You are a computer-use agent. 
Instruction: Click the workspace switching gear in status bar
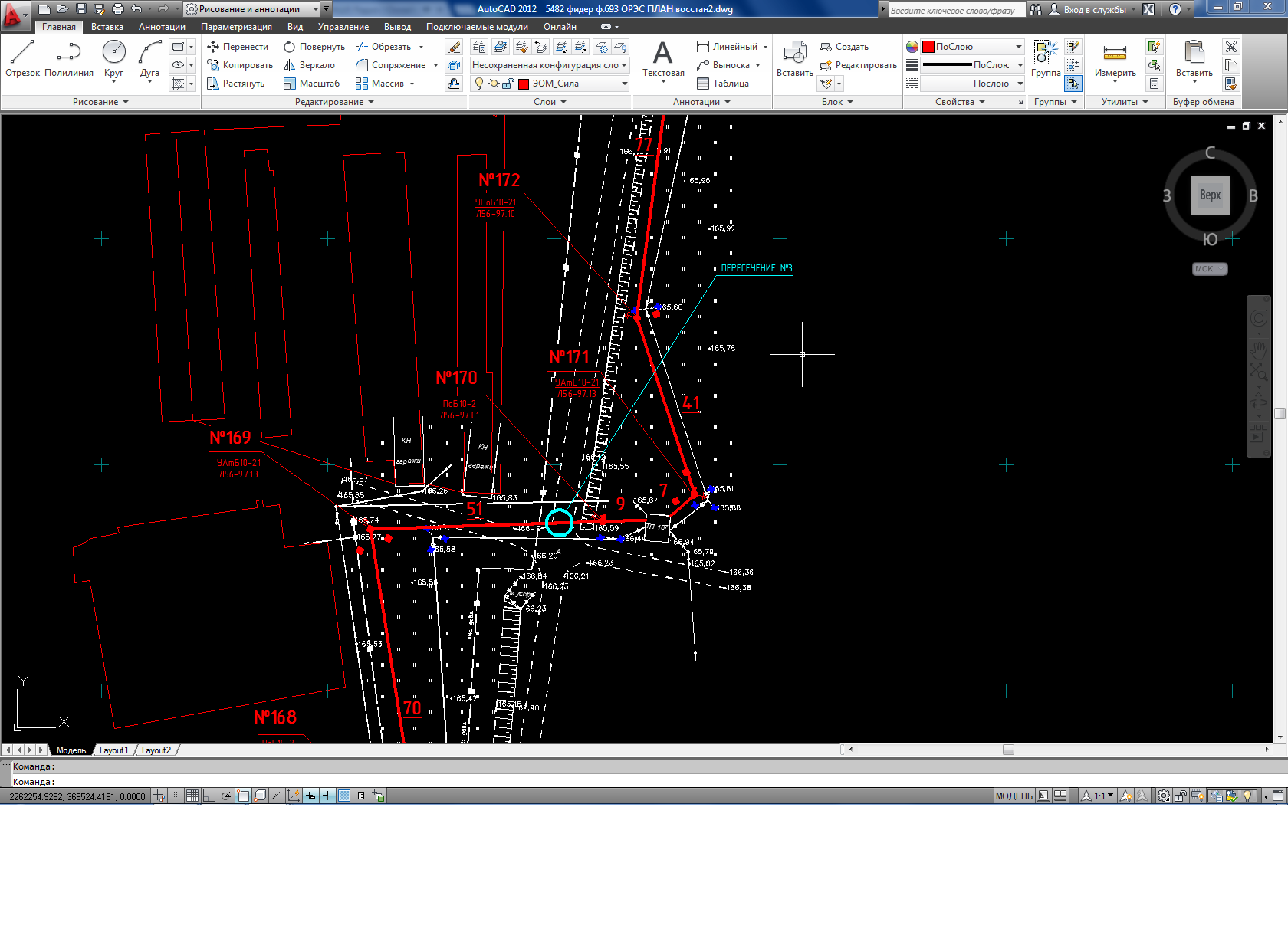click(x=1163, y=796)
